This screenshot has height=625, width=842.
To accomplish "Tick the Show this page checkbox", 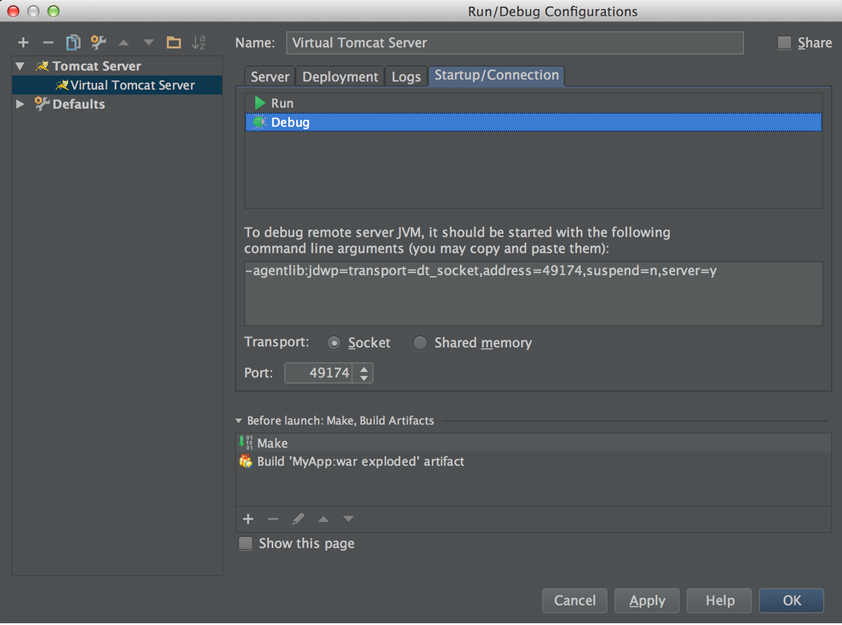I will [245, 543].
